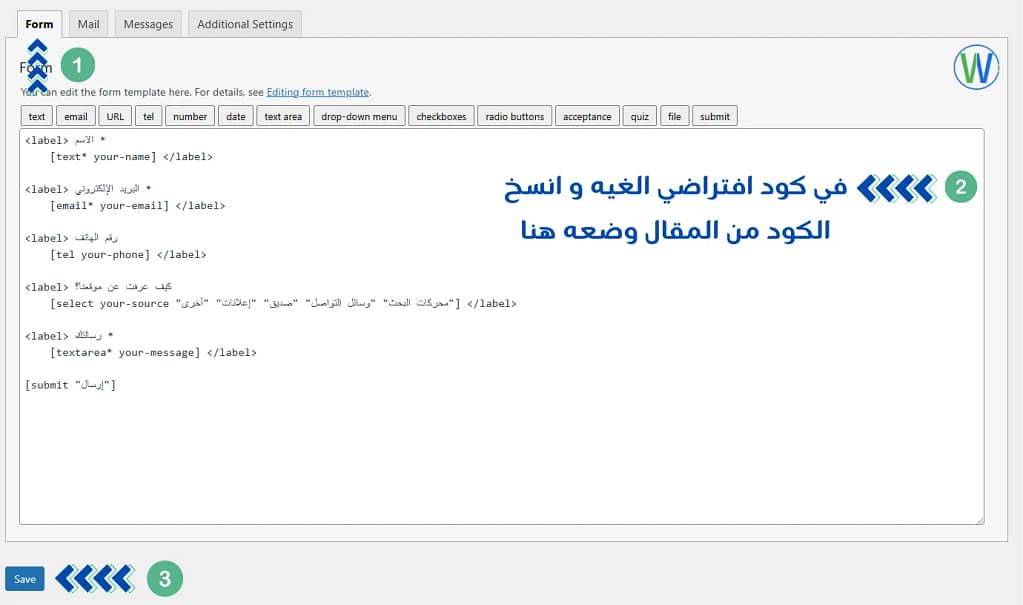This screenshot has width=1023, height=605.
Task: Click the Save button
Action: pyautogui.click(x=24, y=578)
